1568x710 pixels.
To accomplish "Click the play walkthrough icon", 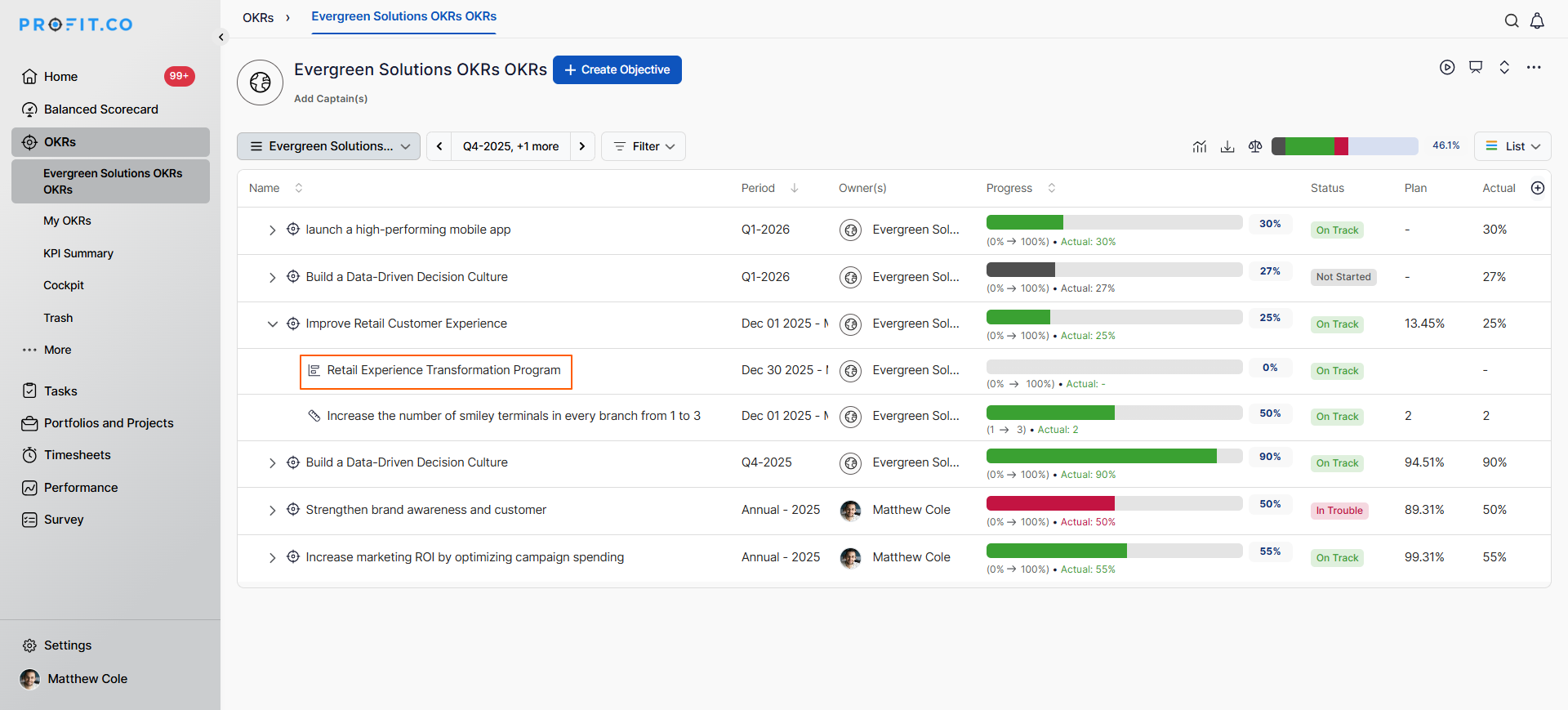I will click(x=1447, y=68).
